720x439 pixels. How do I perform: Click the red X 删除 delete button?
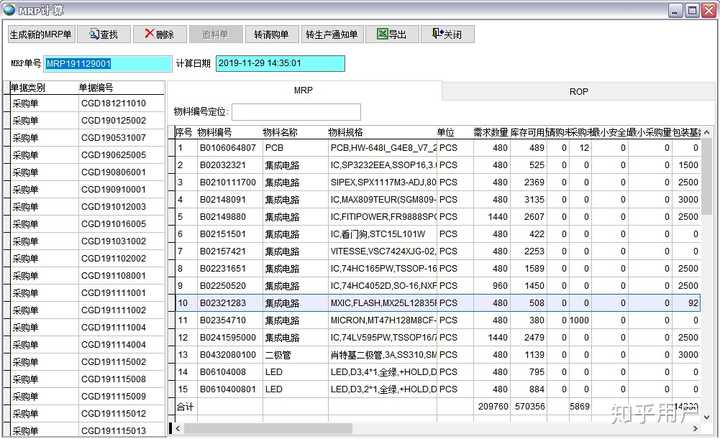160,34
